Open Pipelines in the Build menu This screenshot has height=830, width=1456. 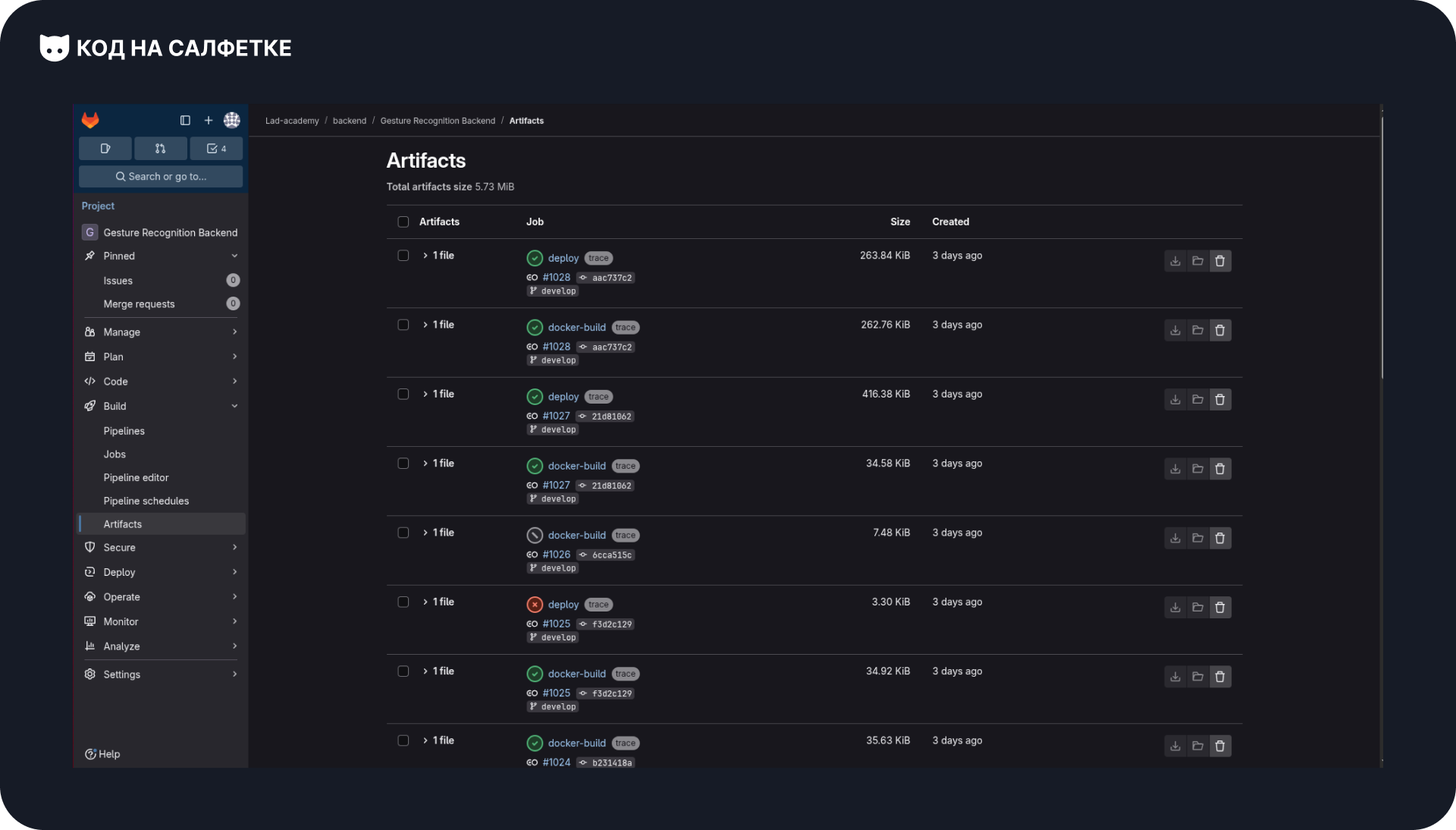(124, 431)
